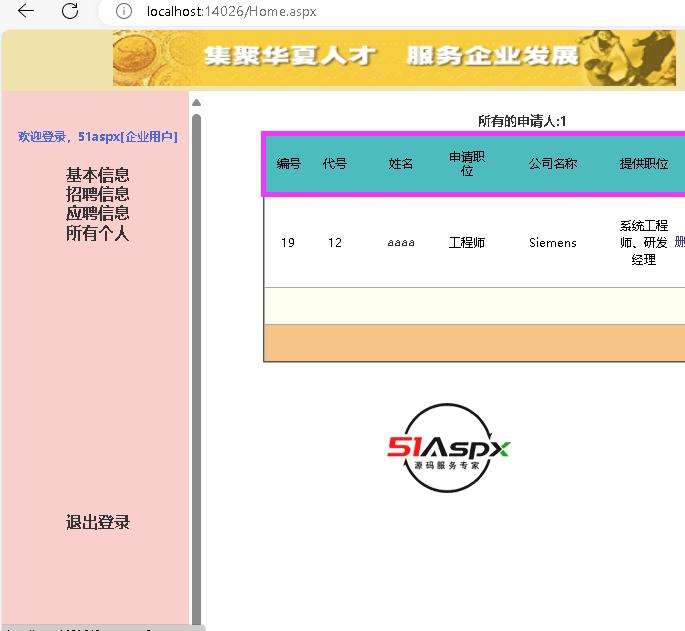This screenshot has height=631, width=685.
Task: Reload the page with the refresh icon
Action: (70, 11)
